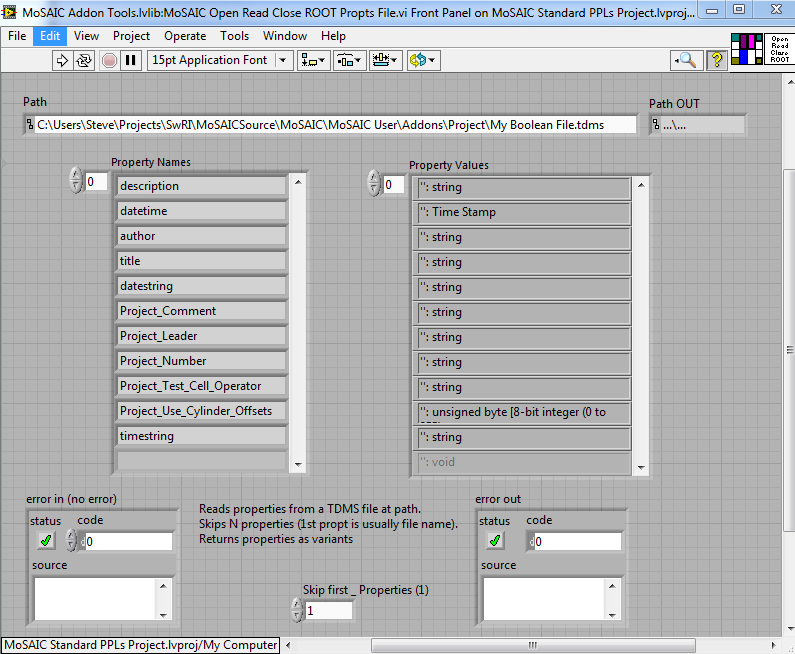The image size is (795, 654).
Task: Select the 'datestring' property name entry
Action: (x=201, y=286)
